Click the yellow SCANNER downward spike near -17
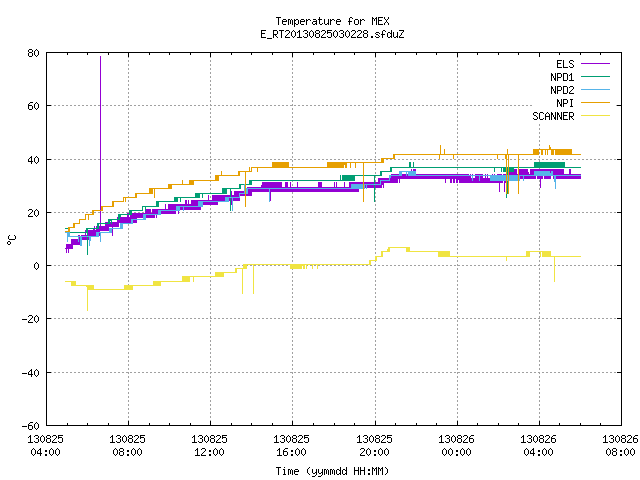Viewport: 640px width, 480px height. 87,300
